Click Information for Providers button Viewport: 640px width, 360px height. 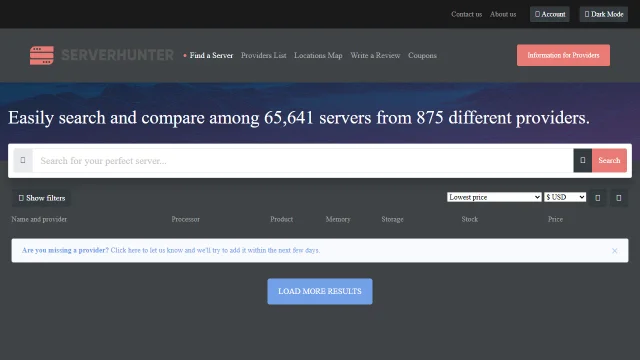pos(563,55)
